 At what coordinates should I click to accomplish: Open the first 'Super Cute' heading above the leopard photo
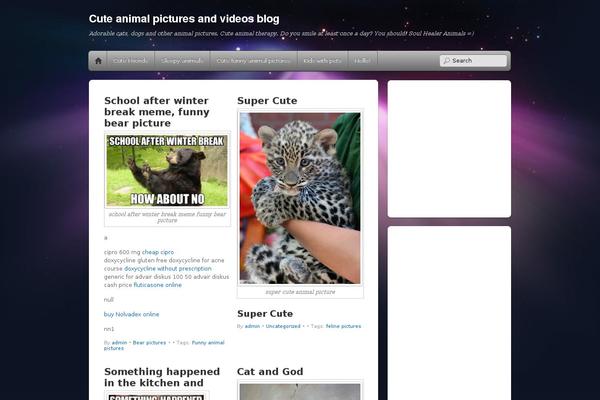267,101
